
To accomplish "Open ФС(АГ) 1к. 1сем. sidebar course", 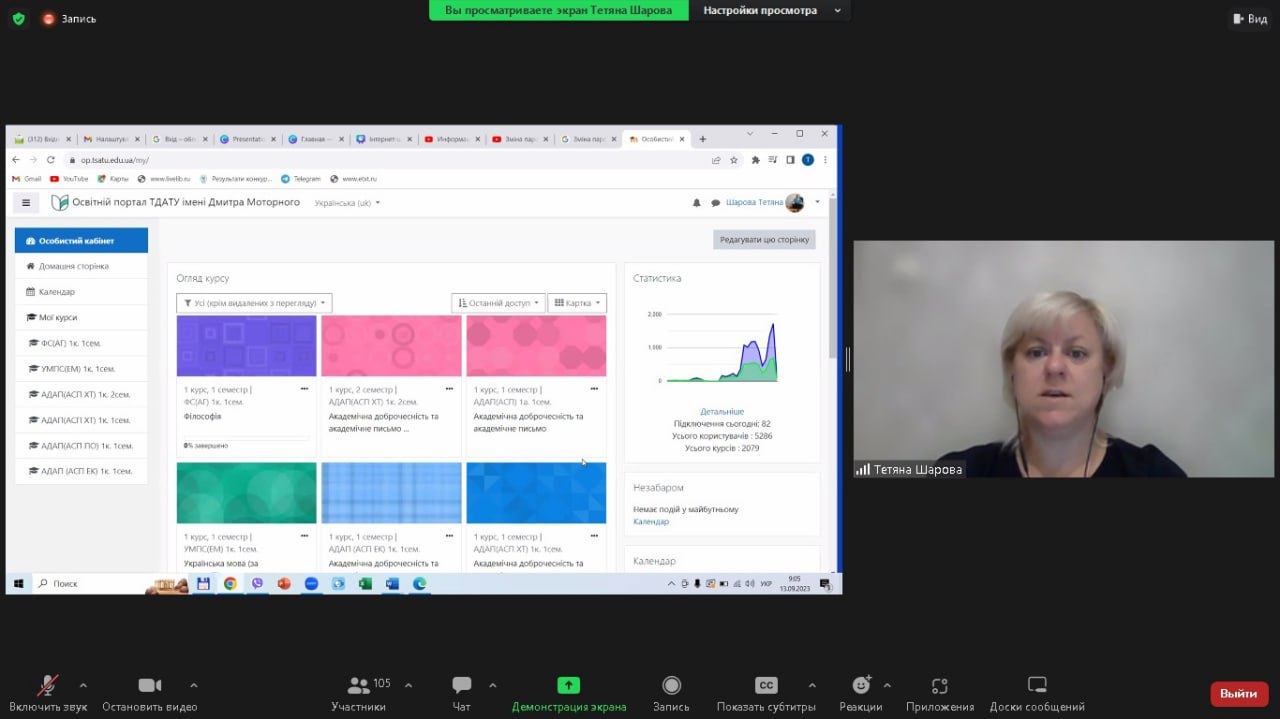I will tap(81, 343).
